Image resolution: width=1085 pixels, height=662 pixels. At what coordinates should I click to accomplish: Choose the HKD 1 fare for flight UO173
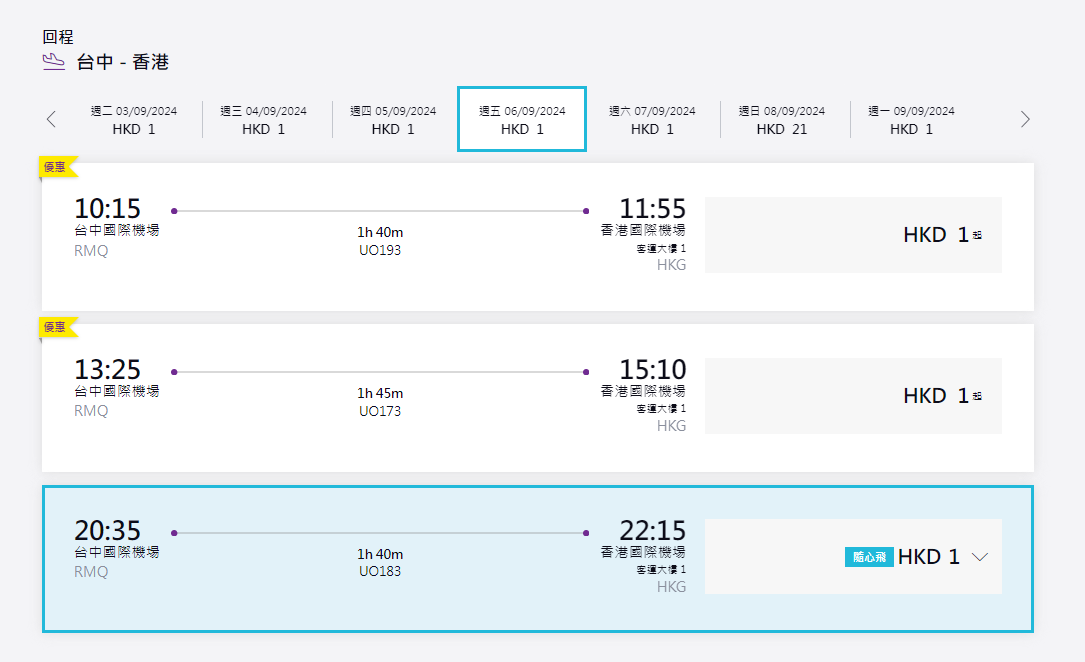click(x=853, y=396)
